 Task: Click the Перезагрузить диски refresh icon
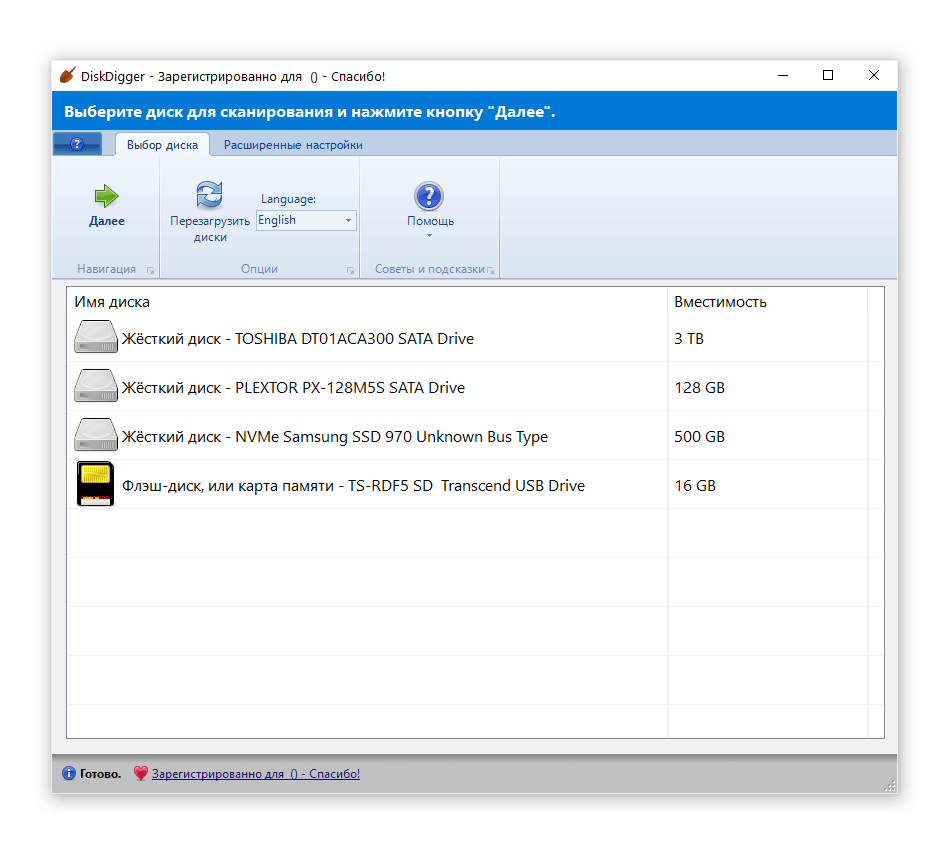pos(209,194)
